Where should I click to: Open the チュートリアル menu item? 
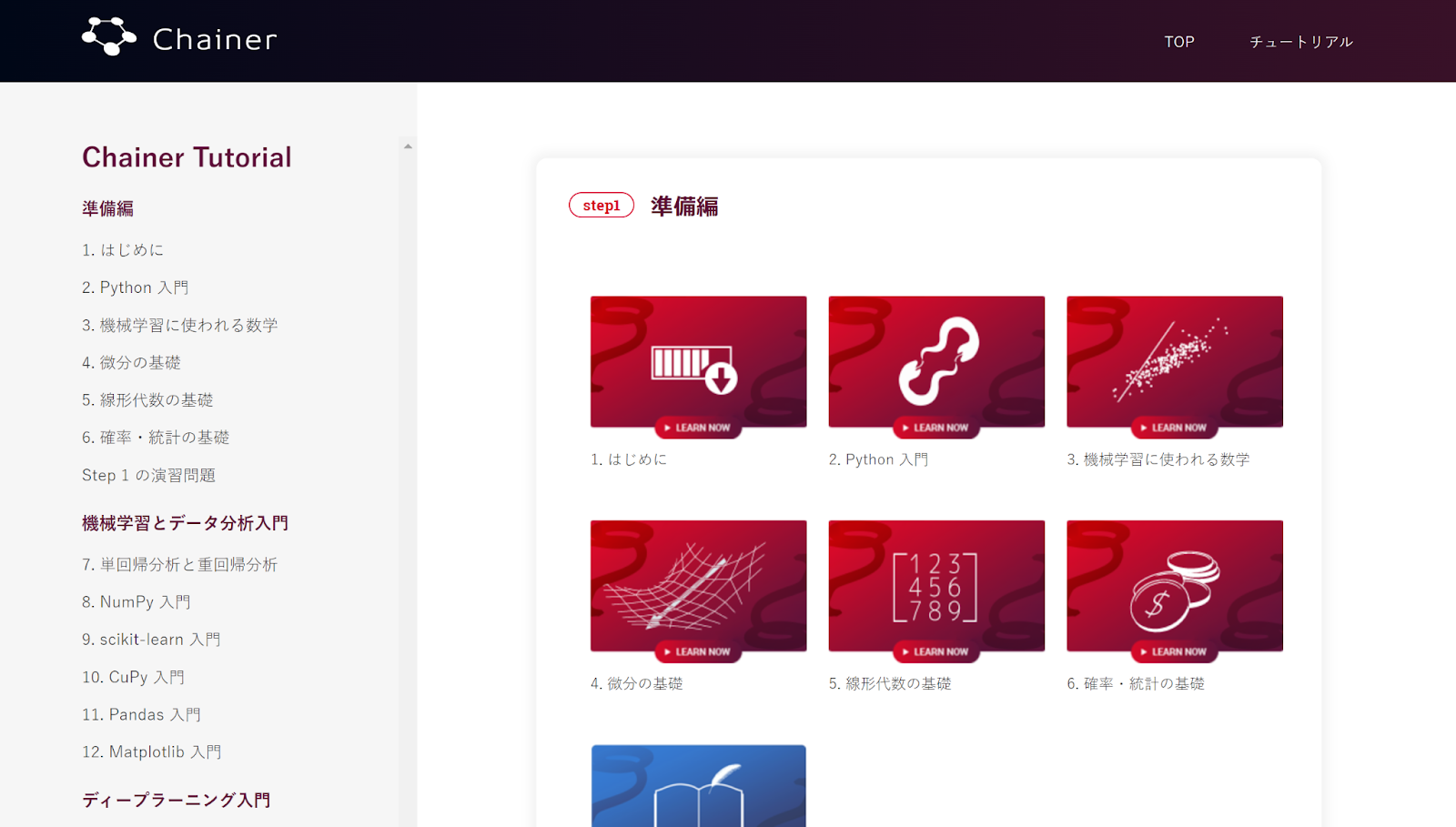(1301, 42)
